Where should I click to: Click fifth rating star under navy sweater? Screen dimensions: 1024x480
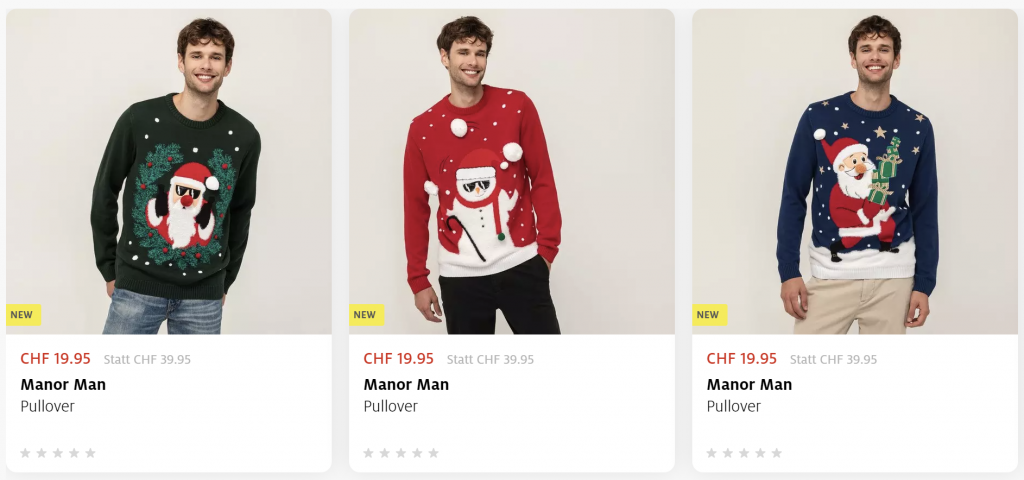pyautogui.click(x=776, y=453)
